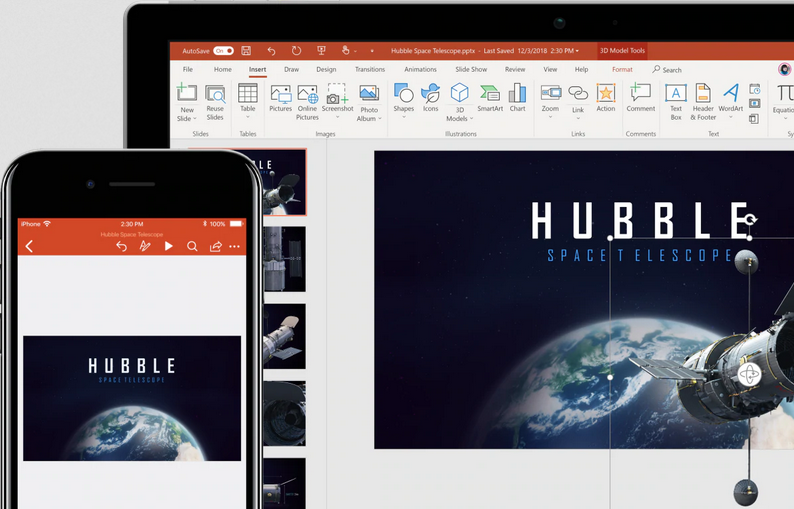Image resolution: width=794 pixels, height=509 pixels.
Task: Insert a Chart
Action: click(x=517, y=98)
